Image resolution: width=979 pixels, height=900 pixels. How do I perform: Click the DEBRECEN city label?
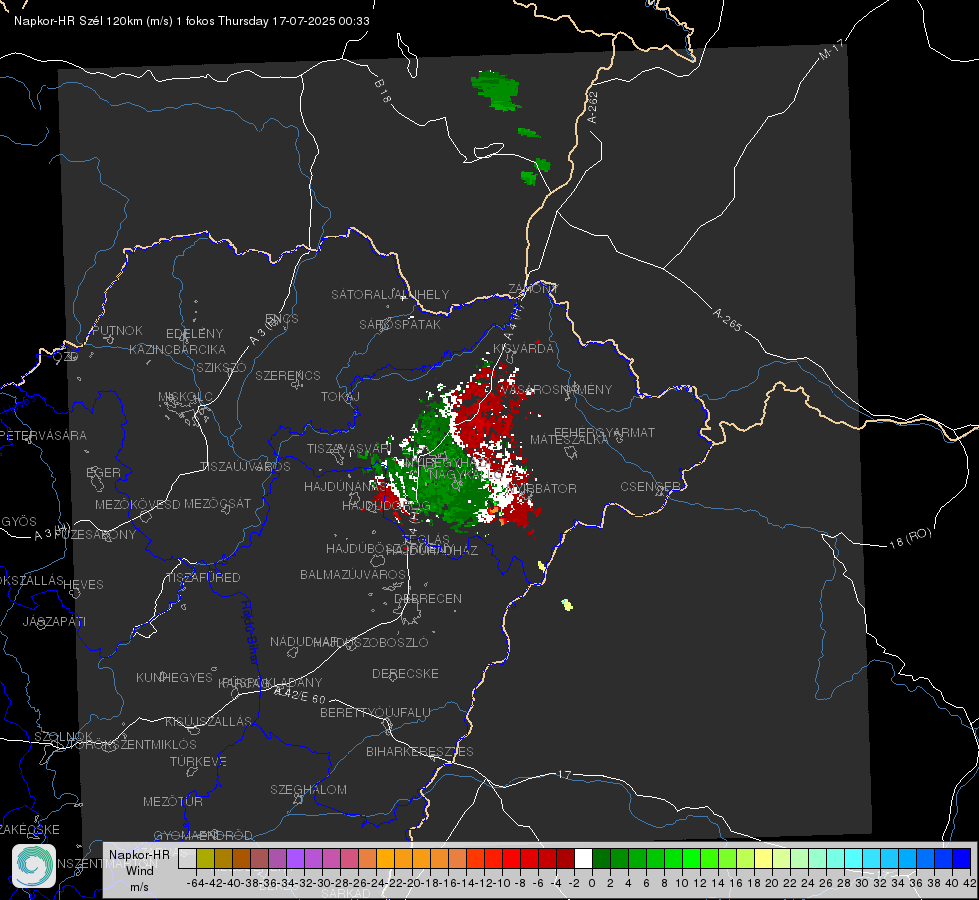coord(428,598)
